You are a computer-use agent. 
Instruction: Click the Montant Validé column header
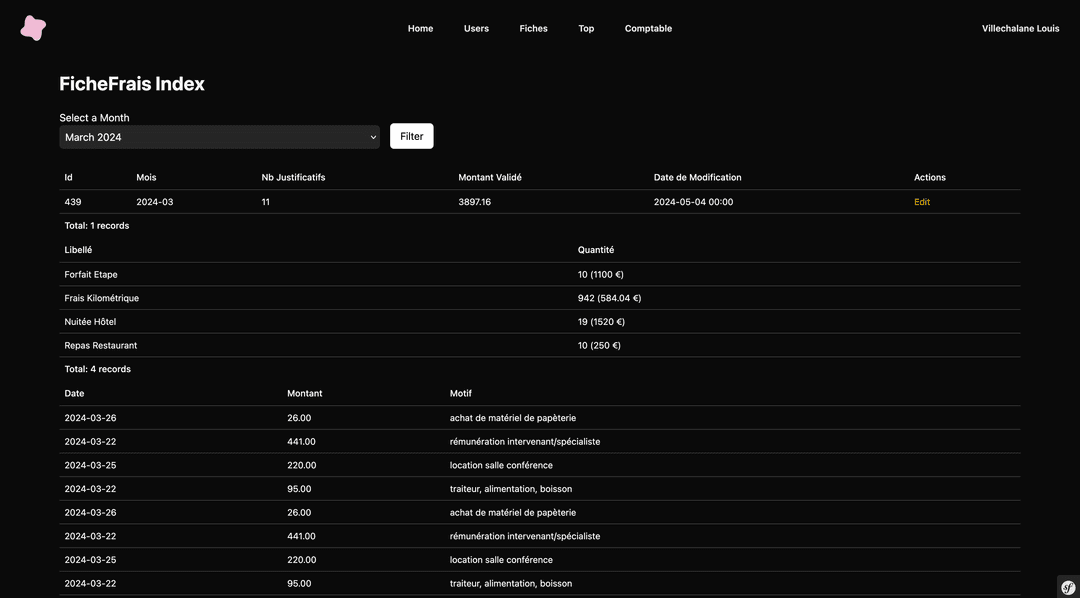[490, 178]
